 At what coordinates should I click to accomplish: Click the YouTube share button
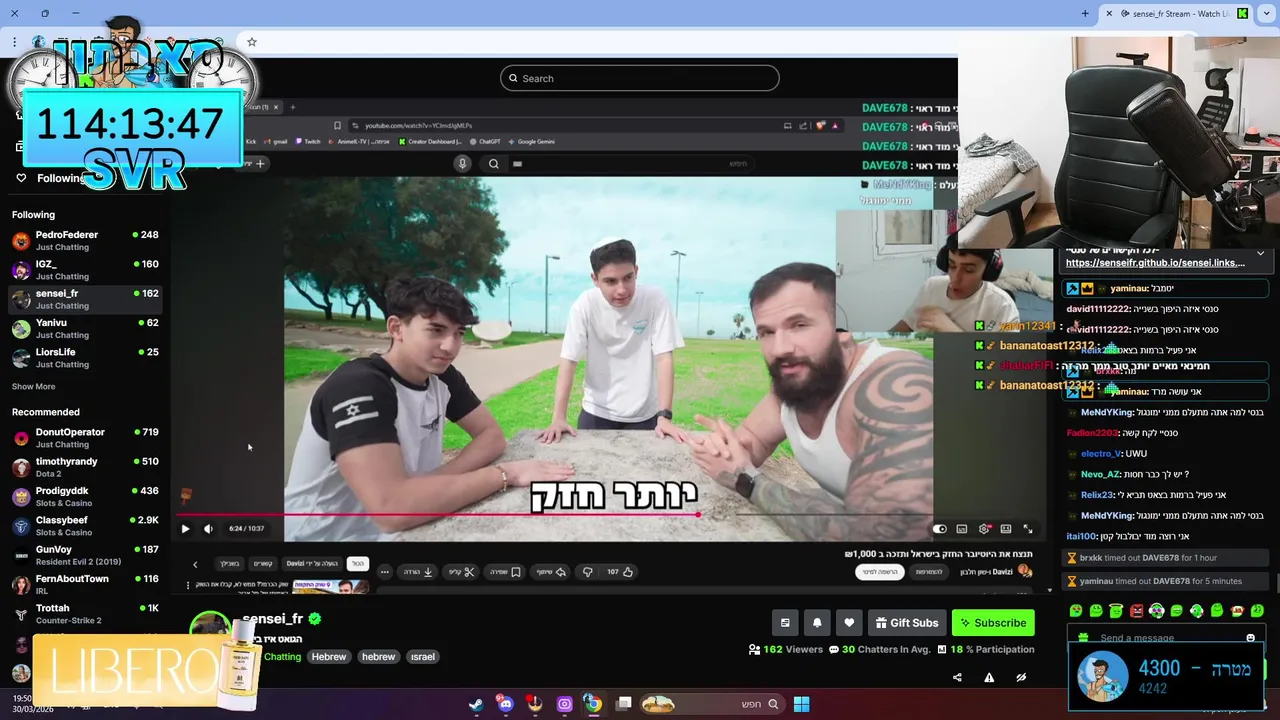pos(552,572)
